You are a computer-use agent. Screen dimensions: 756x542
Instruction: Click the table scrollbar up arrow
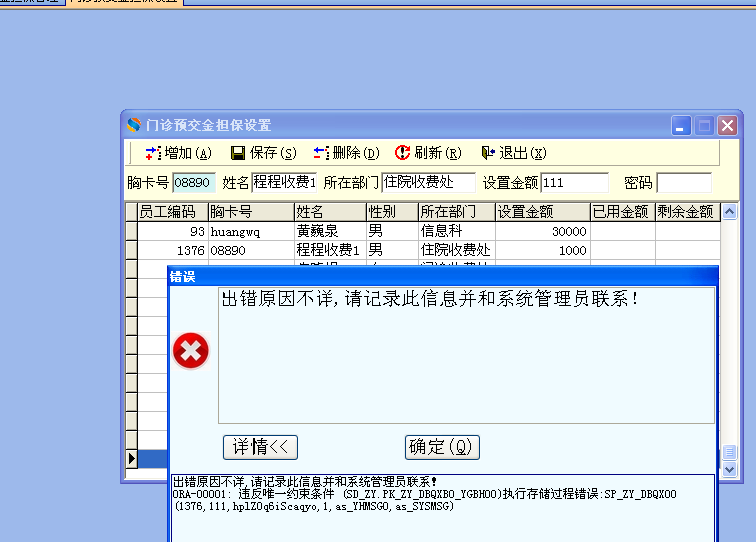click(729, 212)
